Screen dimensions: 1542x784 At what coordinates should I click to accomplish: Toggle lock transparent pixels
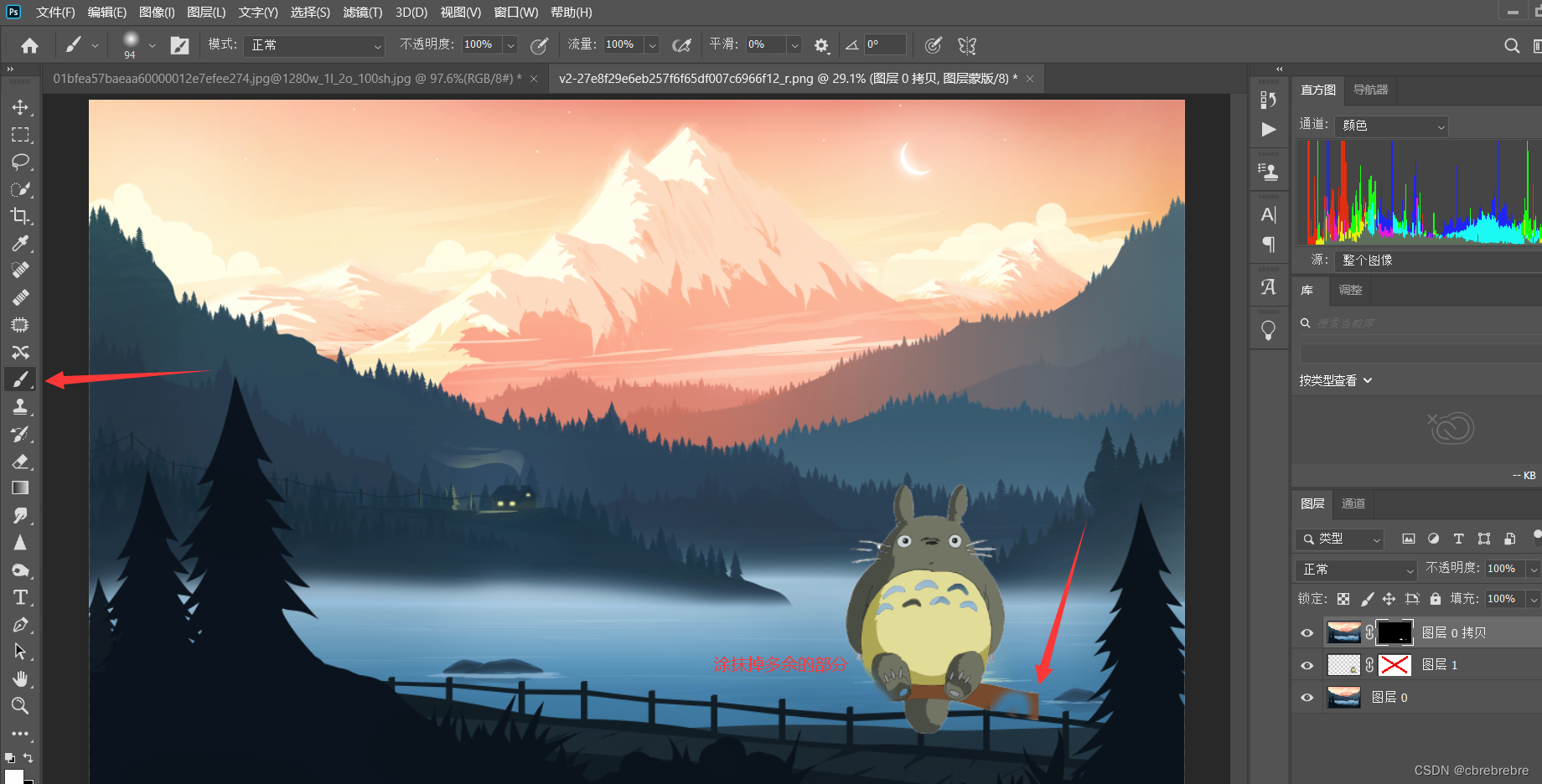click(x=1343, y=599)
